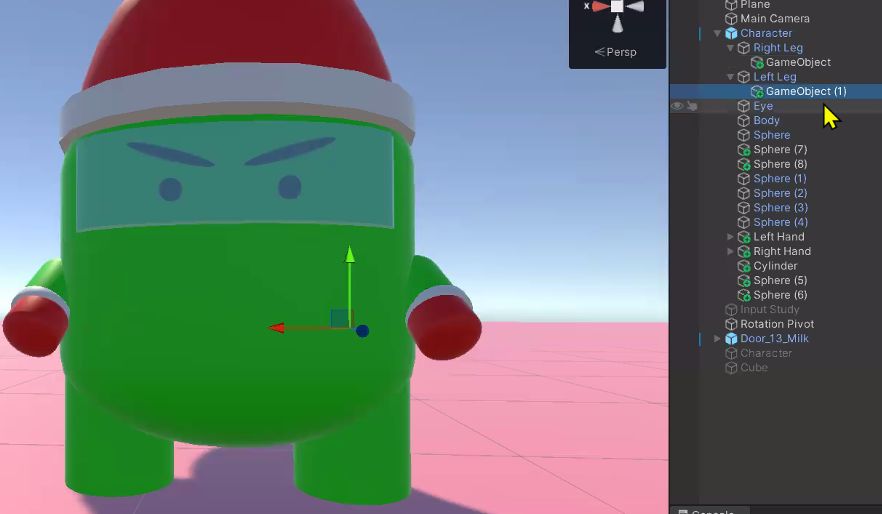882x514 pixels.
Task: Click the red X axis cone on the scene gizmo
Action: (x=600, y=6)
